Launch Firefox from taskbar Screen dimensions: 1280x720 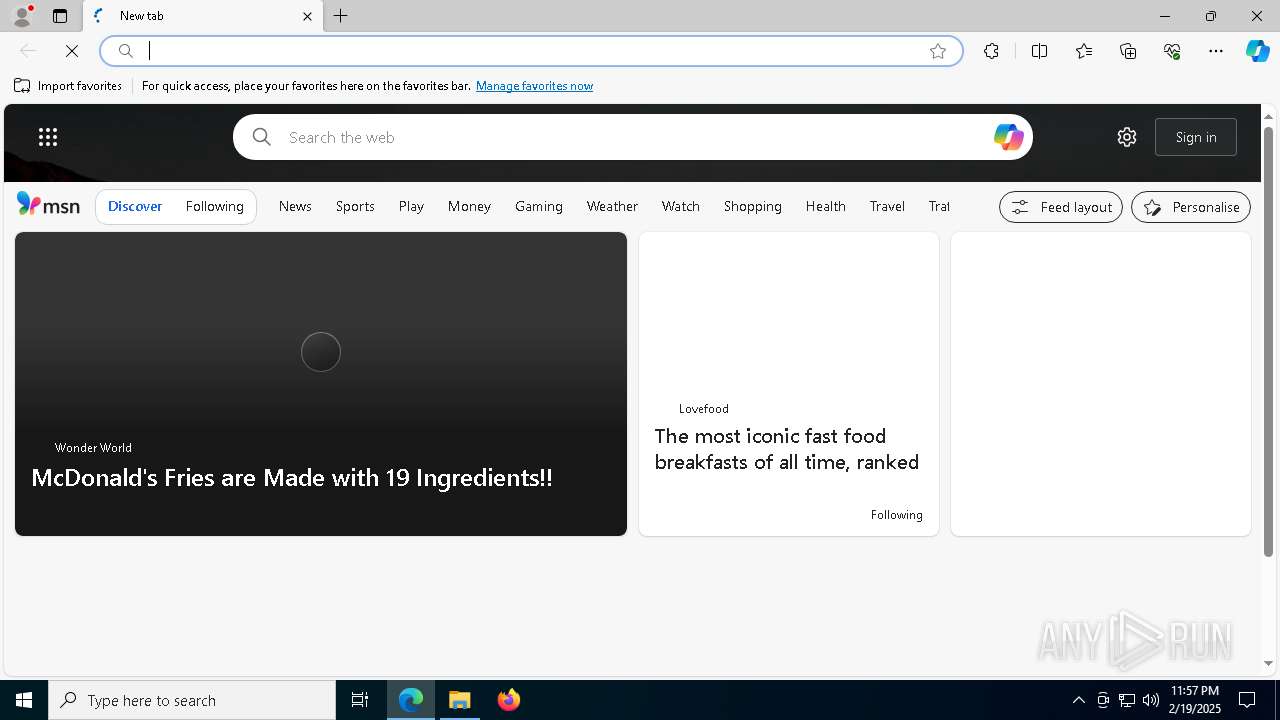(509, 700)
